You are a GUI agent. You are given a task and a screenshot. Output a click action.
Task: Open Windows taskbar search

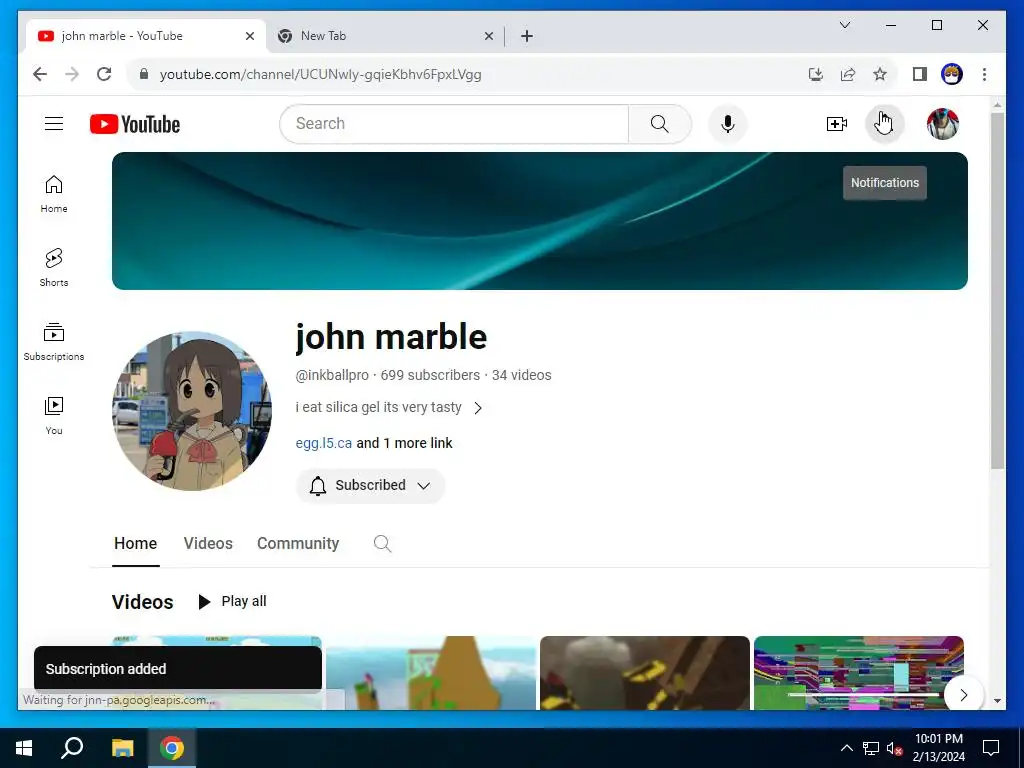click(x=72, y=748)
